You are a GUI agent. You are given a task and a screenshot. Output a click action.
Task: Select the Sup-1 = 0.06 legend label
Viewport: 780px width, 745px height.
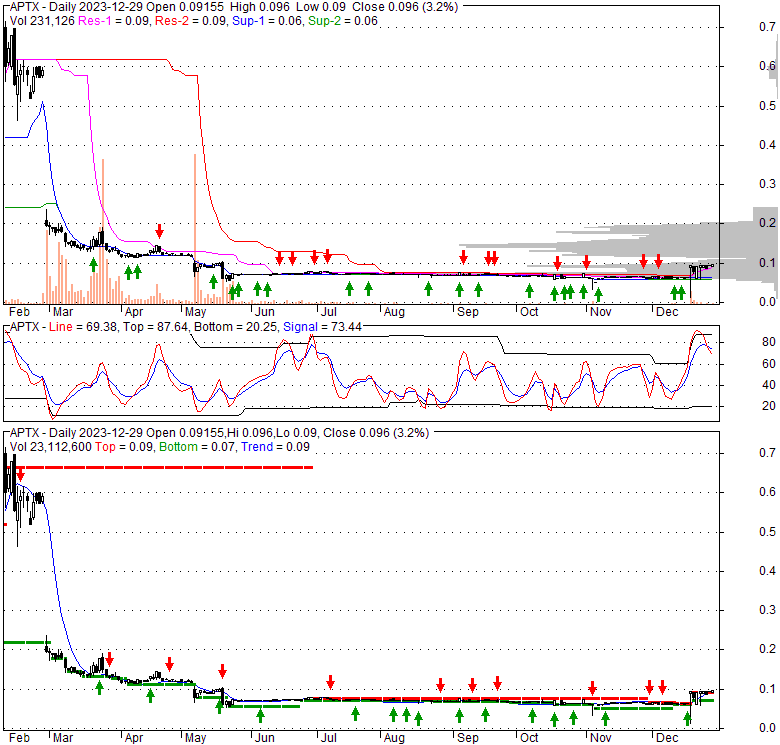click(267, 21)
